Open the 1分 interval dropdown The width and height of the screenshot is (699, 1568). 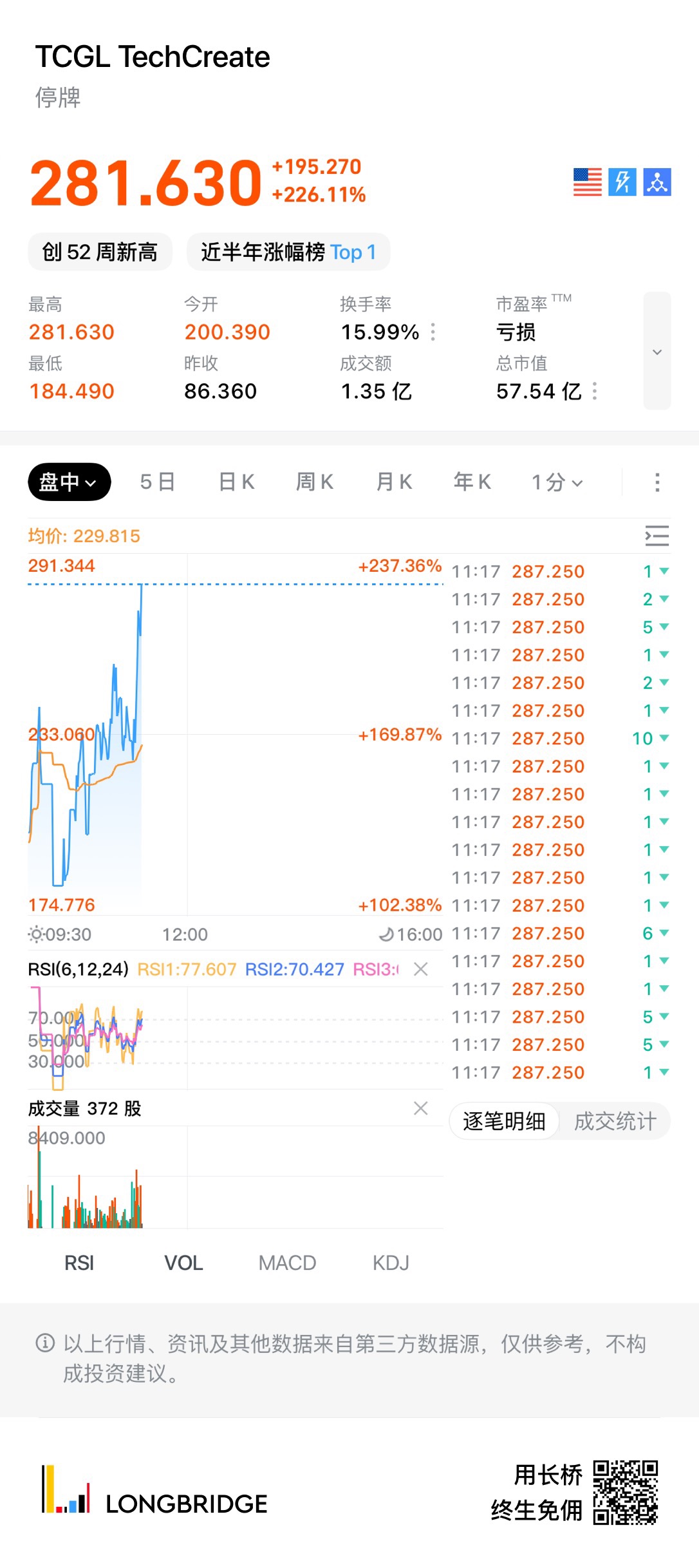[x=557, y=482]
